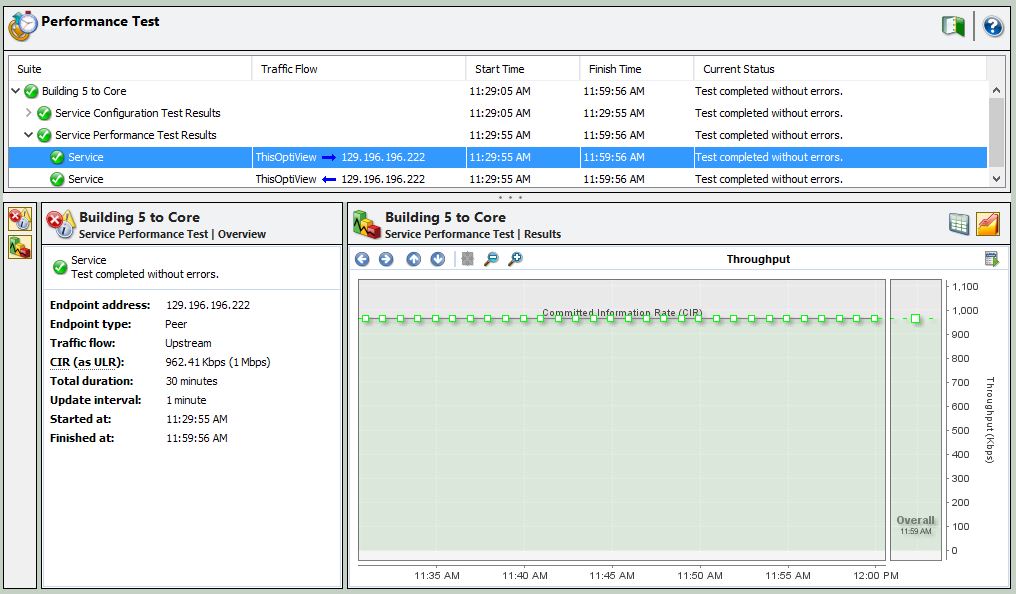Switch to table view in Results panel
This screenshot has width=1016, height=594.
tap(959, 224)
